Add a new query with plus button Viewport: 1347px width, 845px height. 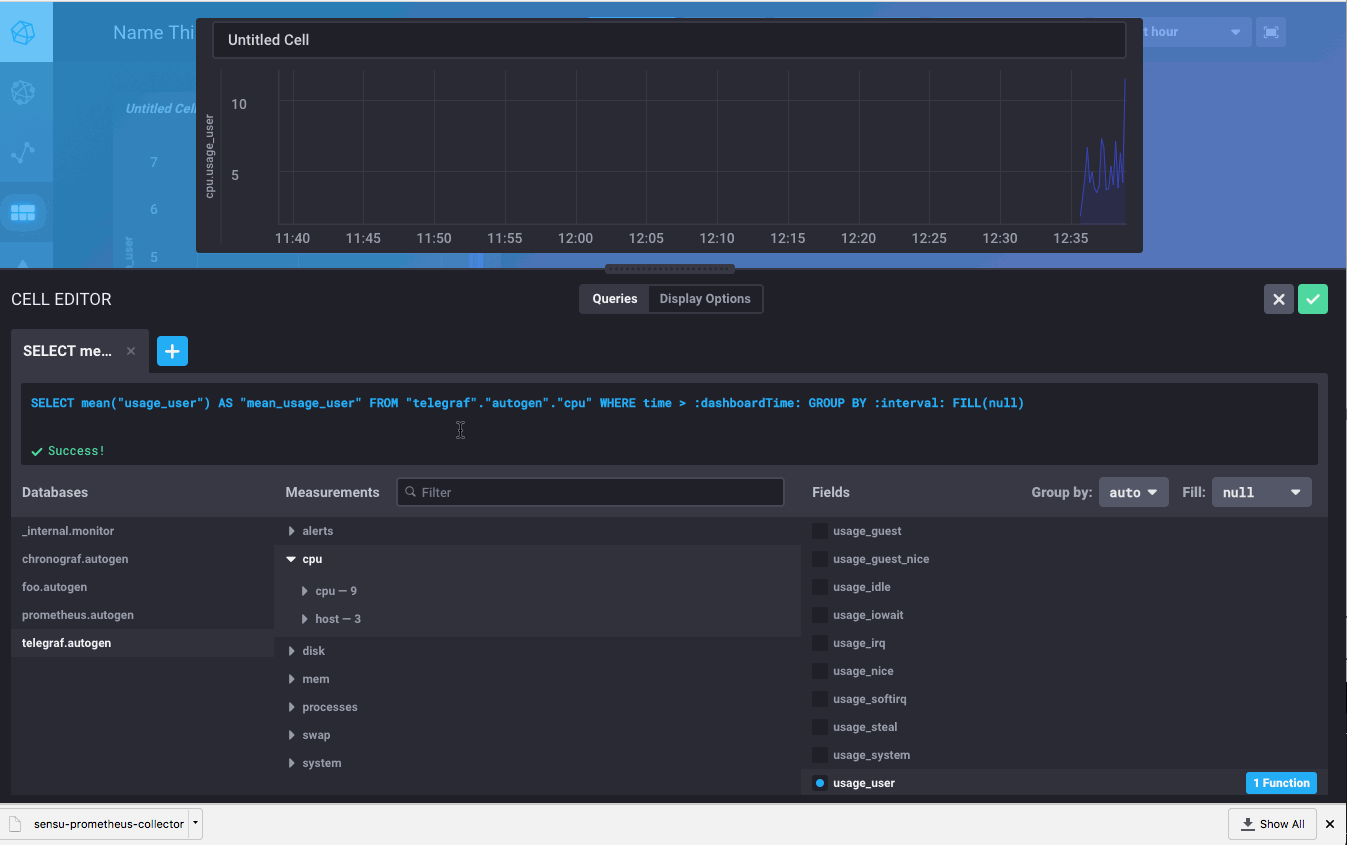[172, 351]
